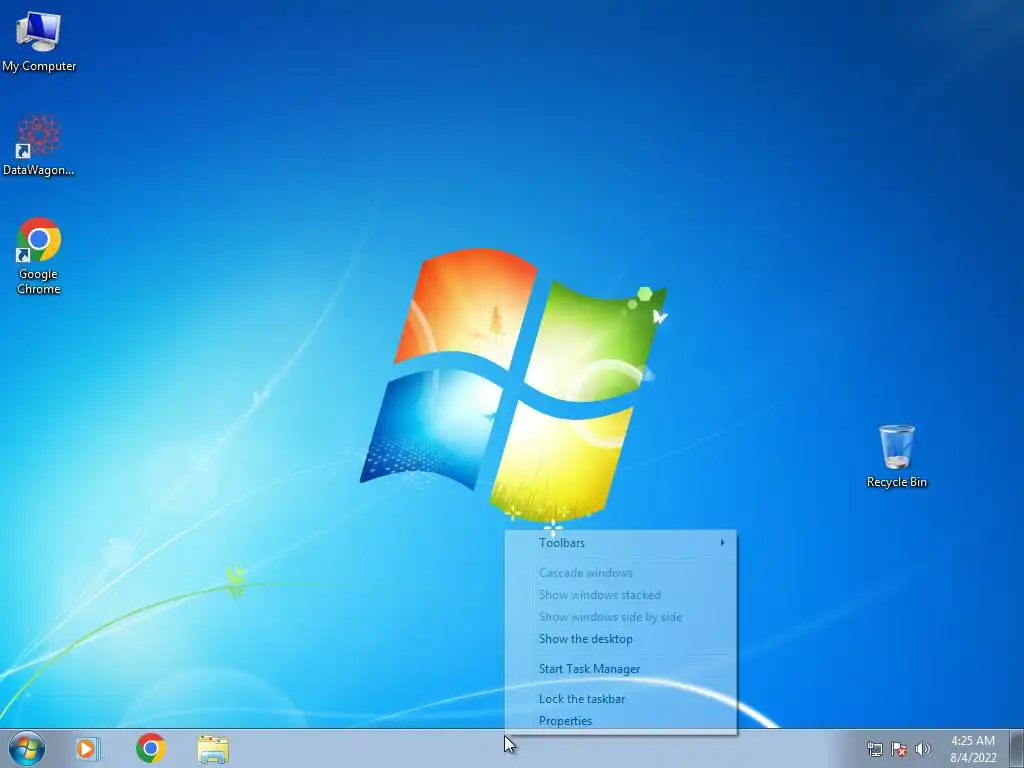1024x768 pixels.
Task: Click the Show desktop strip at the taskbar end
Action: tap(1017, 748)
